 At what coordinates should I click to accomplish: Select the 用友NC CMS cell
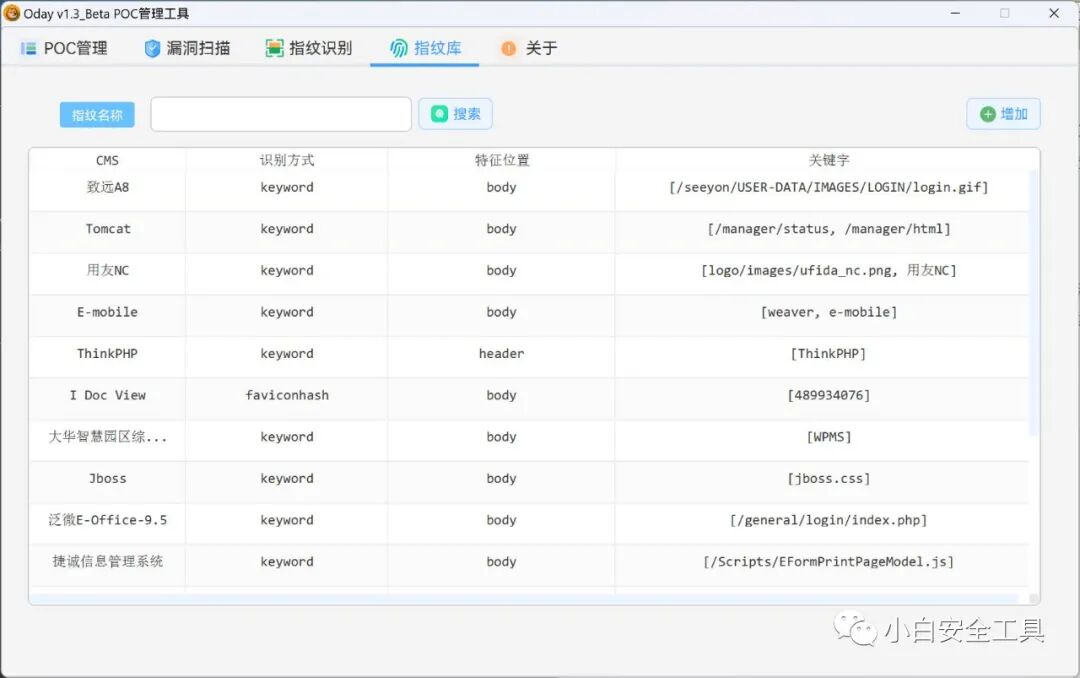pos(107,270)
